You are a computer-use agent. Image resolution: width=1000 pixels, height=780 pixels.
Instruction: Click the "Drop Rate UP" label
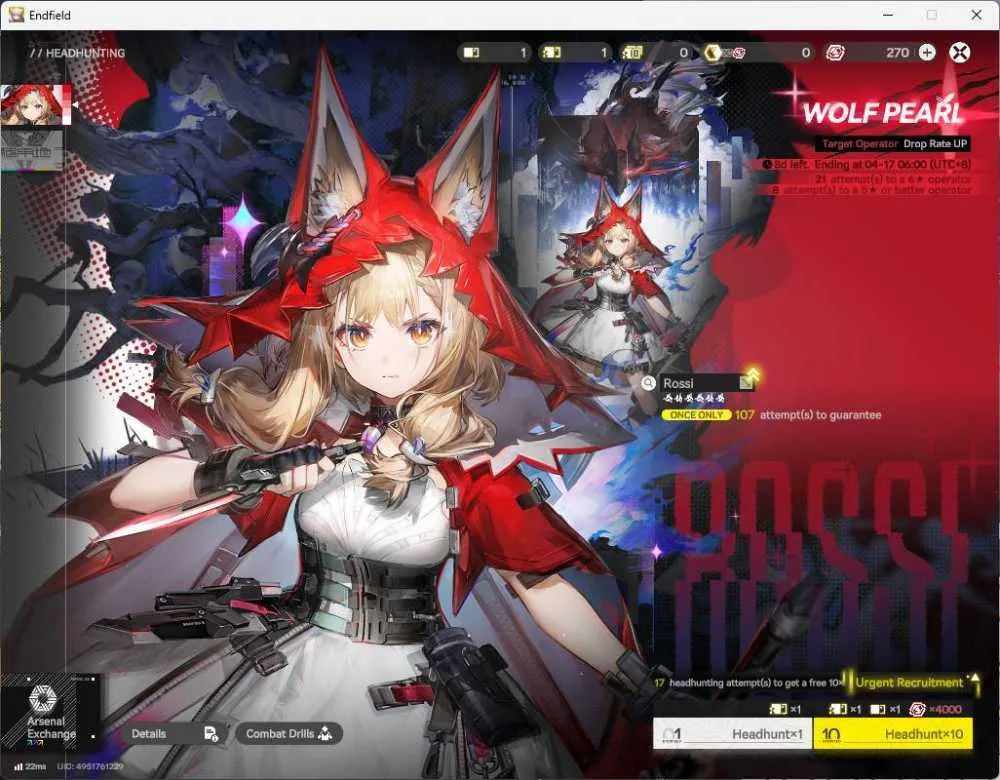click(x=935, y=143)
